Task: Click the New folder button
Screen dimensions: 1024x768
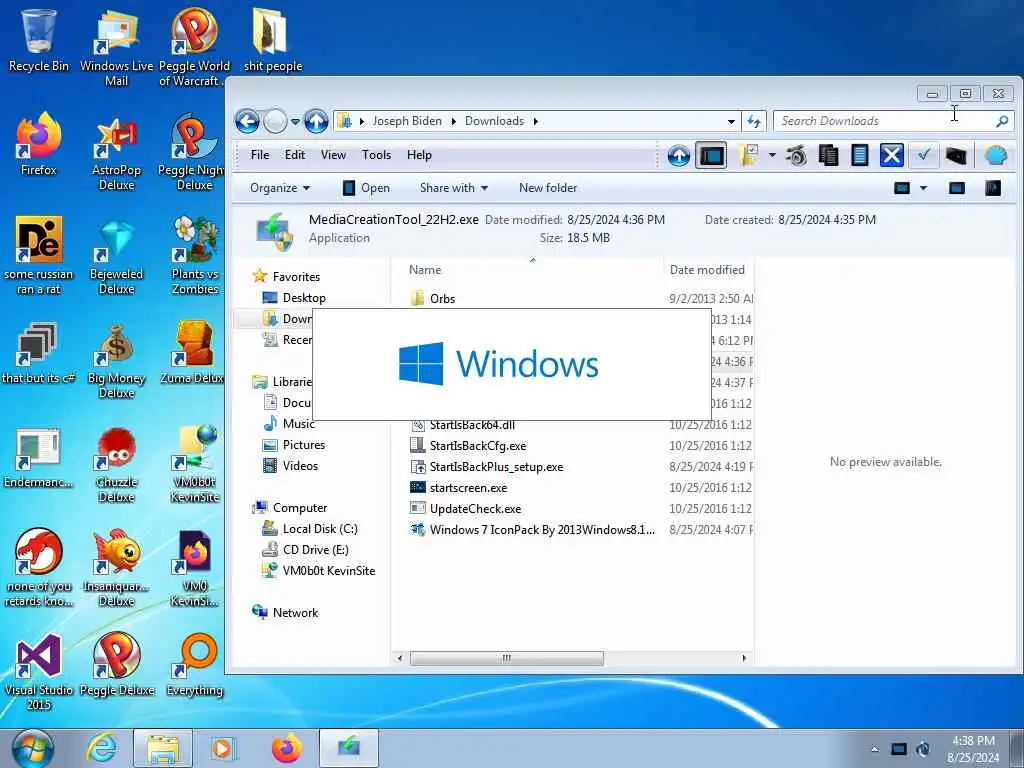Action: click(x=548, y=188)
